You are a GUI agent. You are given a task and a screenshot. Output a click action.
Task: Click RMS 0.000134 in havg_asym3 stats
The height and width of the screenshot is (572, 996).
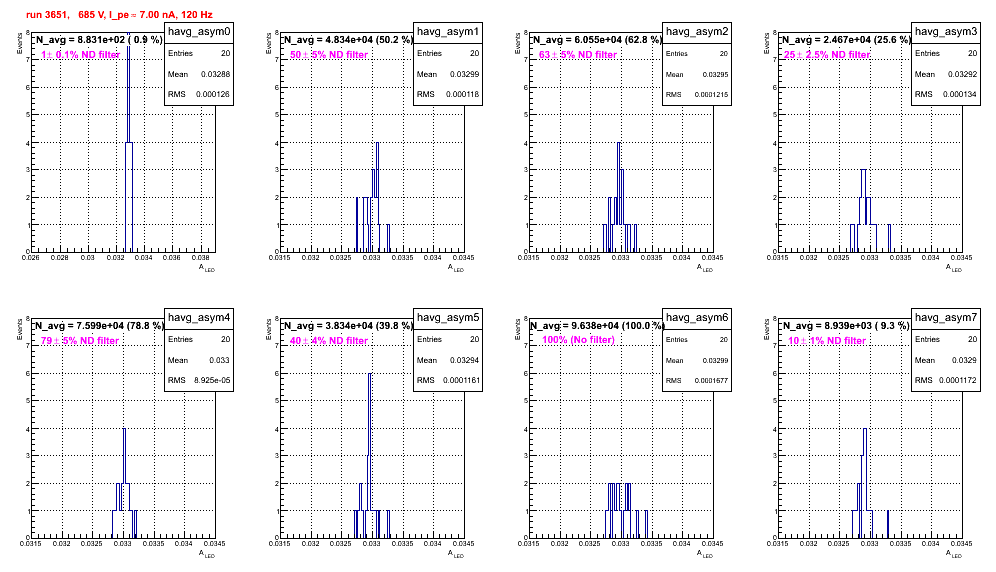coord(946,95)
